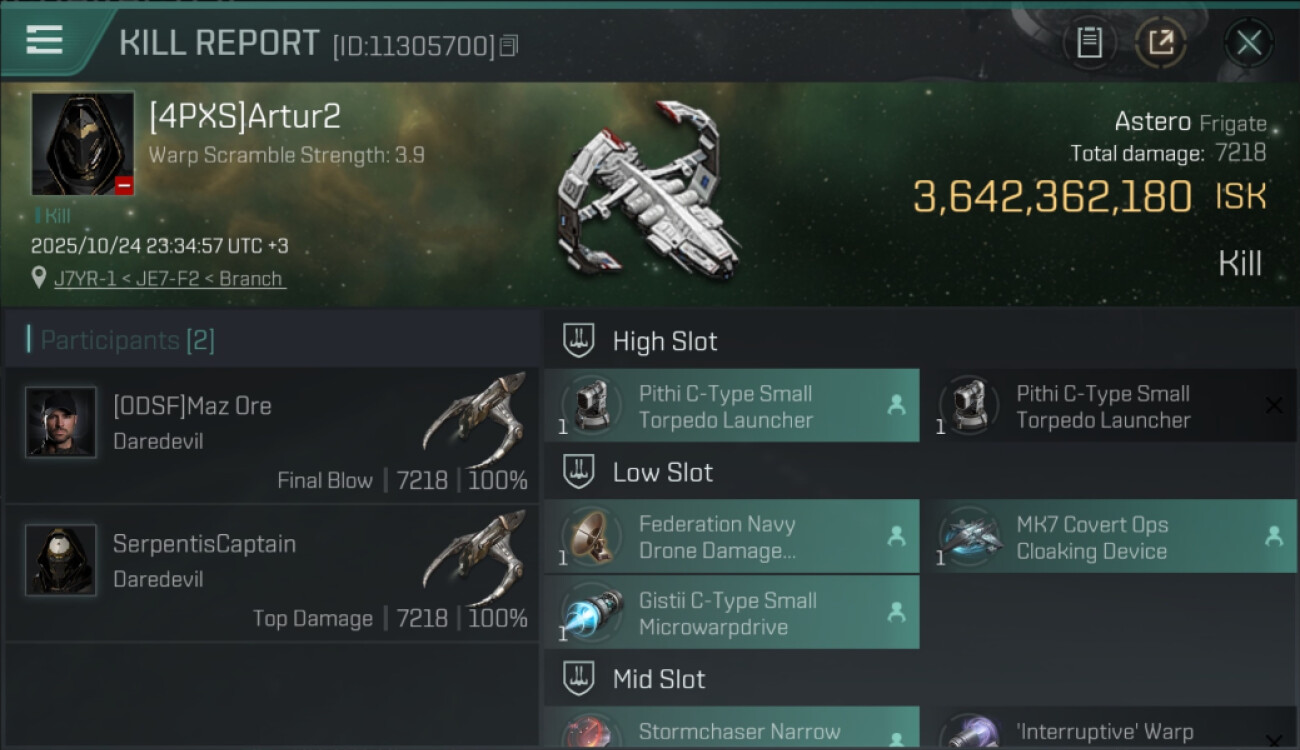Viewport: 1300px width, 750px height.
Task: Switch to the Participants tab
Action: click(127, 340)
